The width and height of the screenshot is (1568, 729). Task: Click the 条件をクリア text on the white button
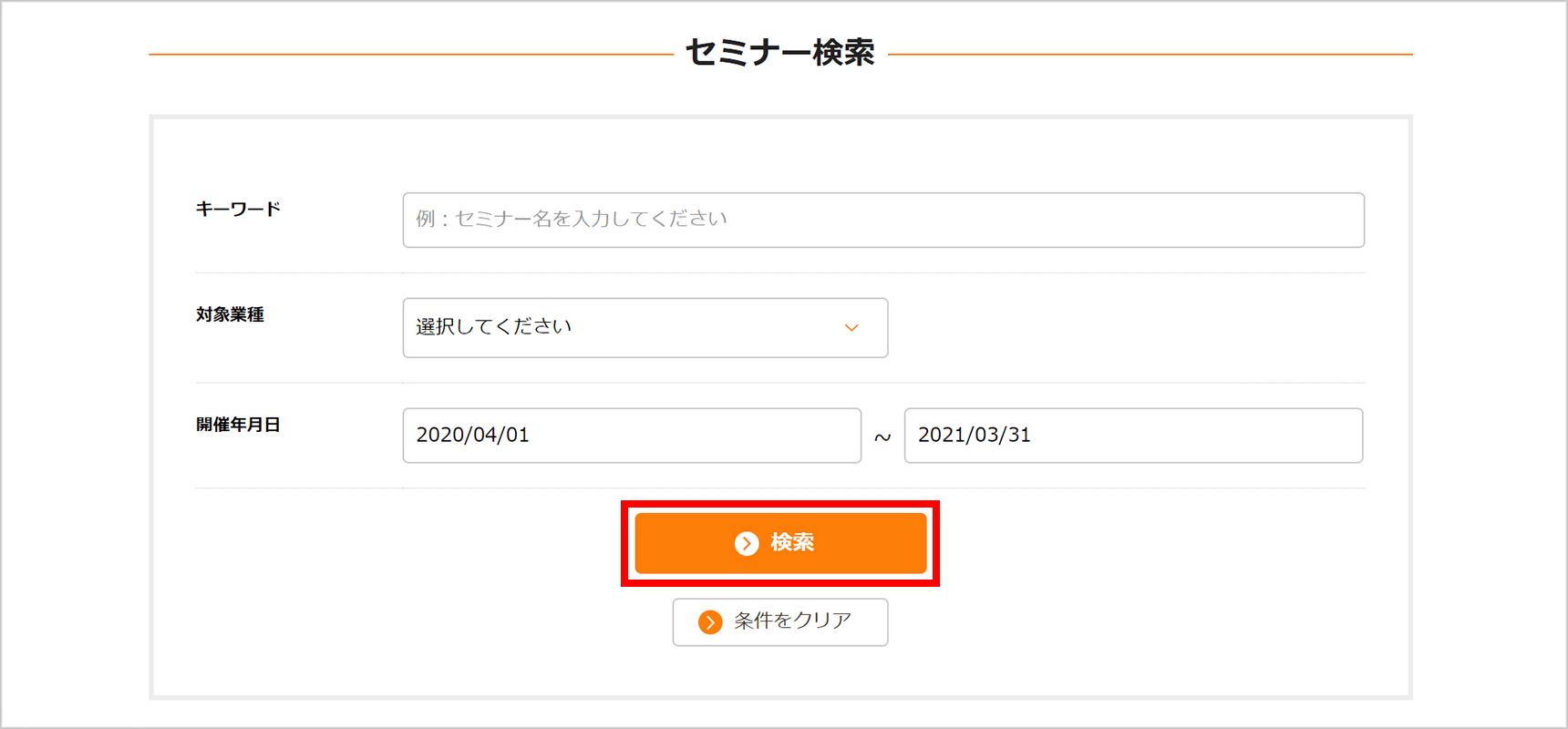(x=793, y=621)
